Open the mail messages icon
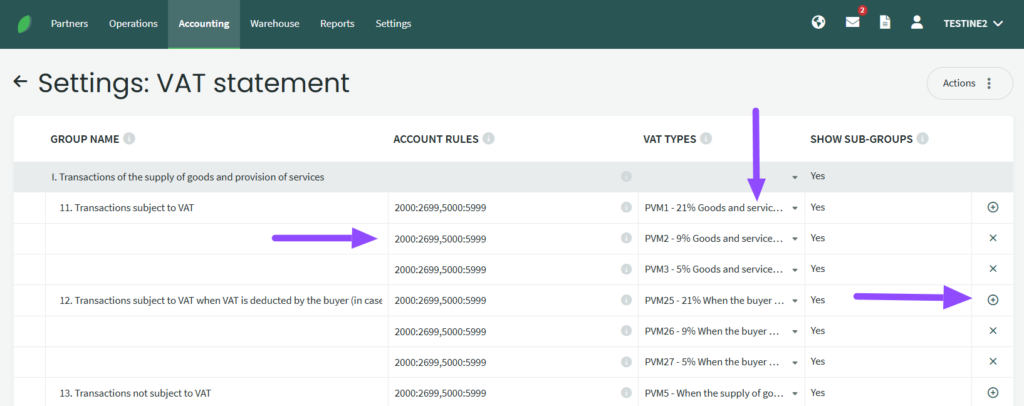This screenshot has width=1024, height=406. point(852,23)
